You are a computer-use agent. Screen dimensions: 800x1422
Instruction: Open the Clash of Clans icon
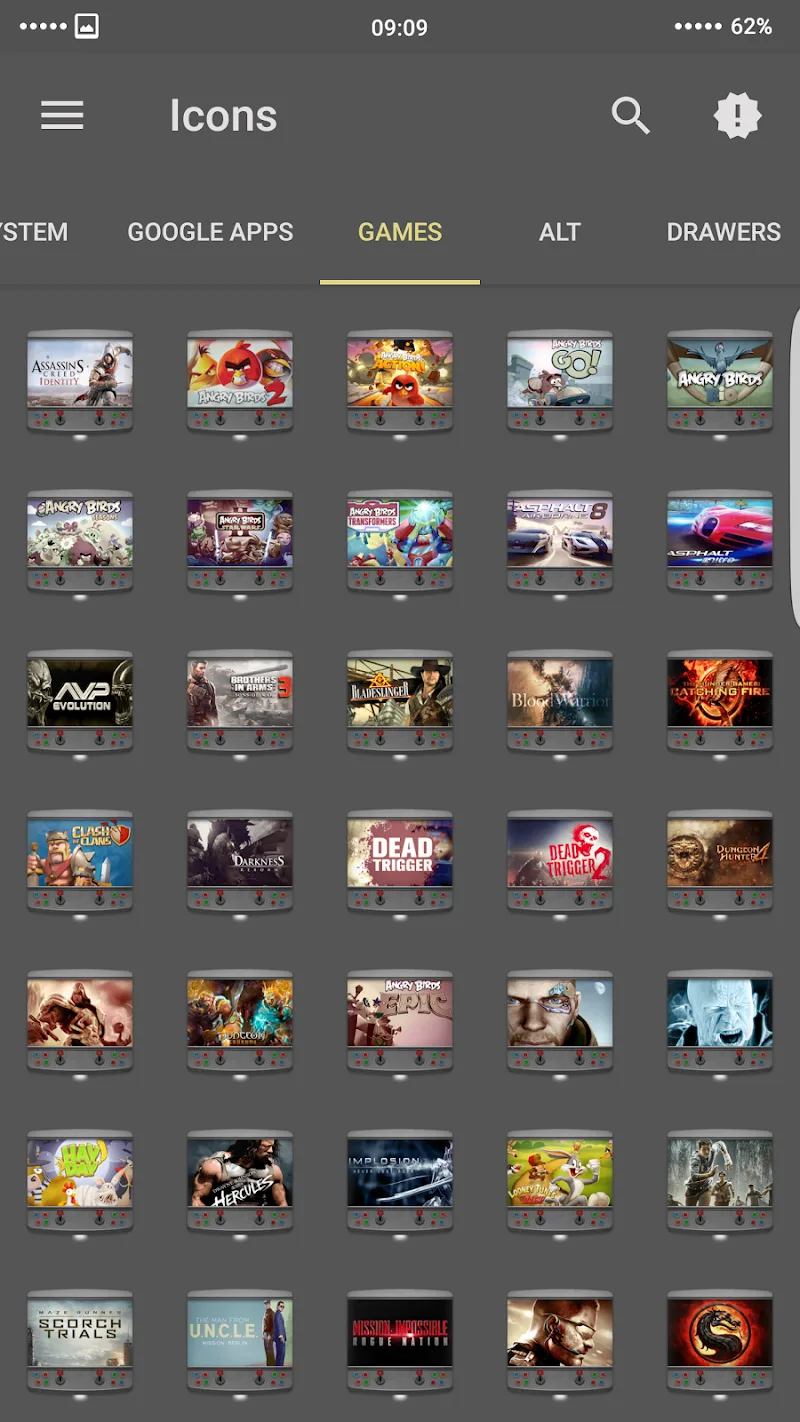80,862
